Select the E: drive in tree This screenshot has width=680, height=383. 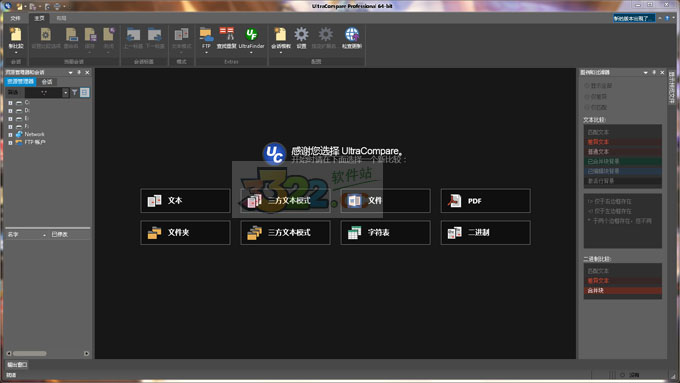[27, 118]
